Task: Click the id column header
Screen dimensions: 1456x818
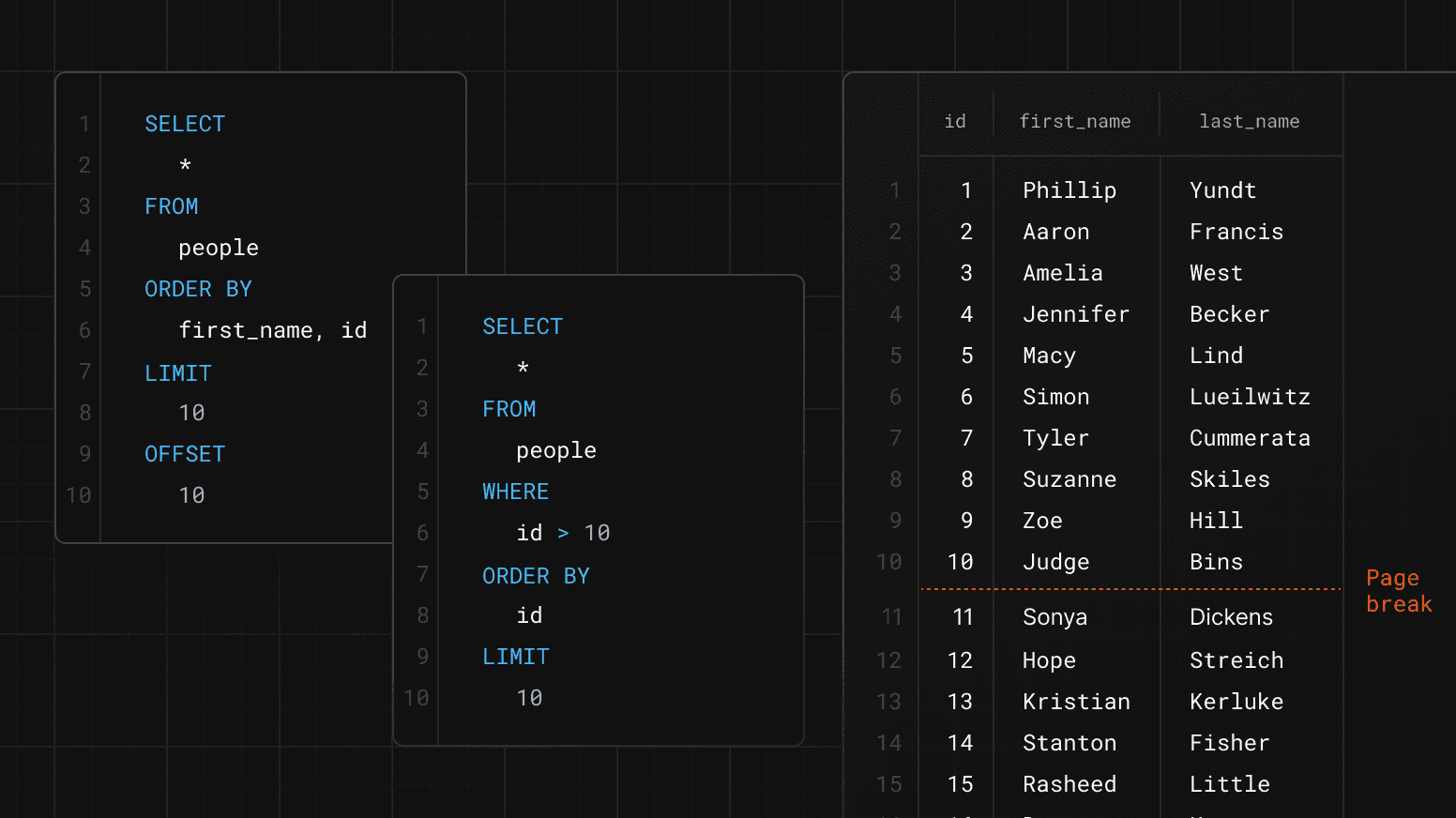Action: [x=955, y=122]
